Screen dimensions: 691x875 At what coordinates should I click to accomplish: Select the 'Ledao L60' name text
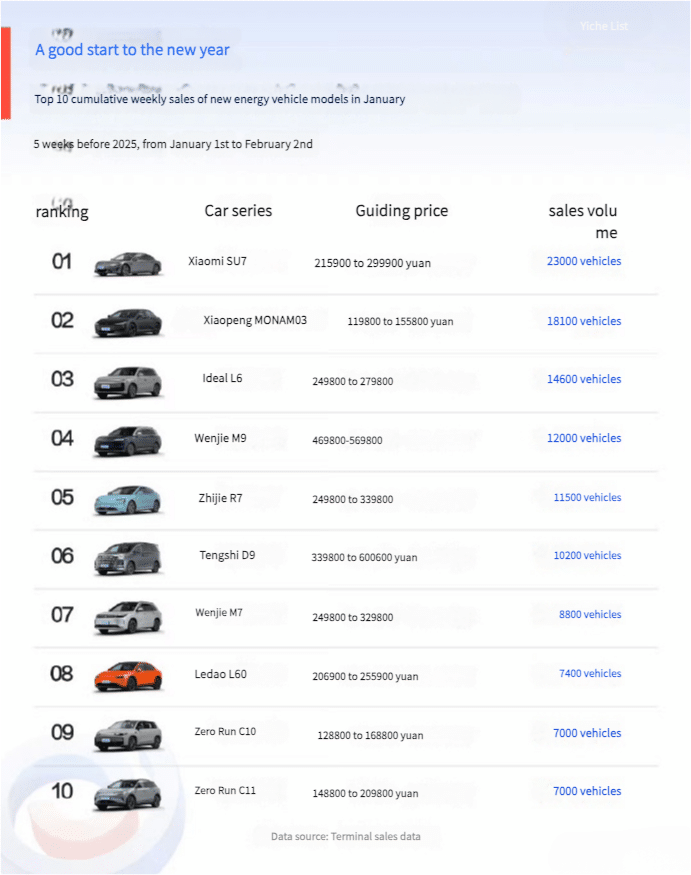(220, 674)
